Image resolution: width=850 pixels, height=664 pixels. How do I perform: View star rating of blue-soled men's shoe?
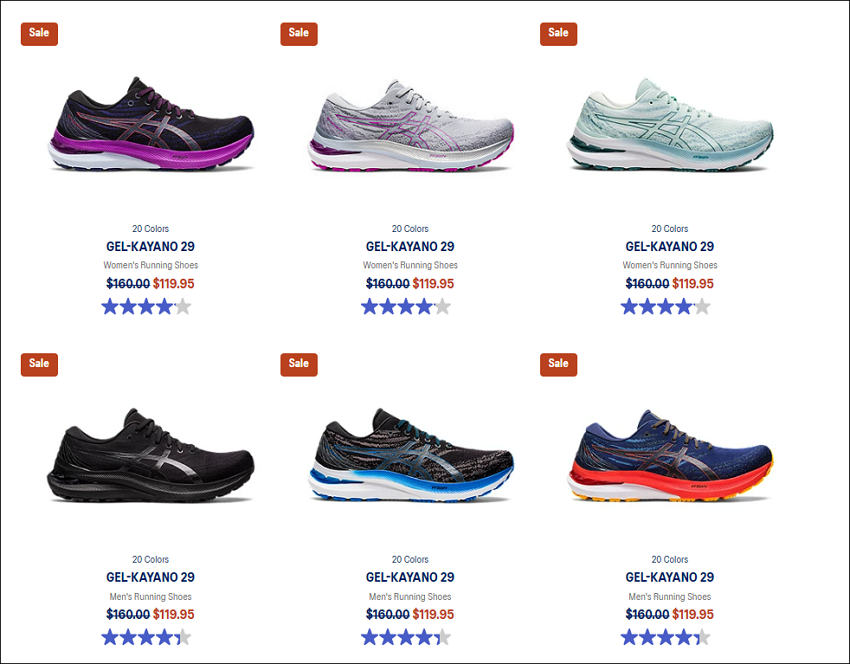(406, 637)
